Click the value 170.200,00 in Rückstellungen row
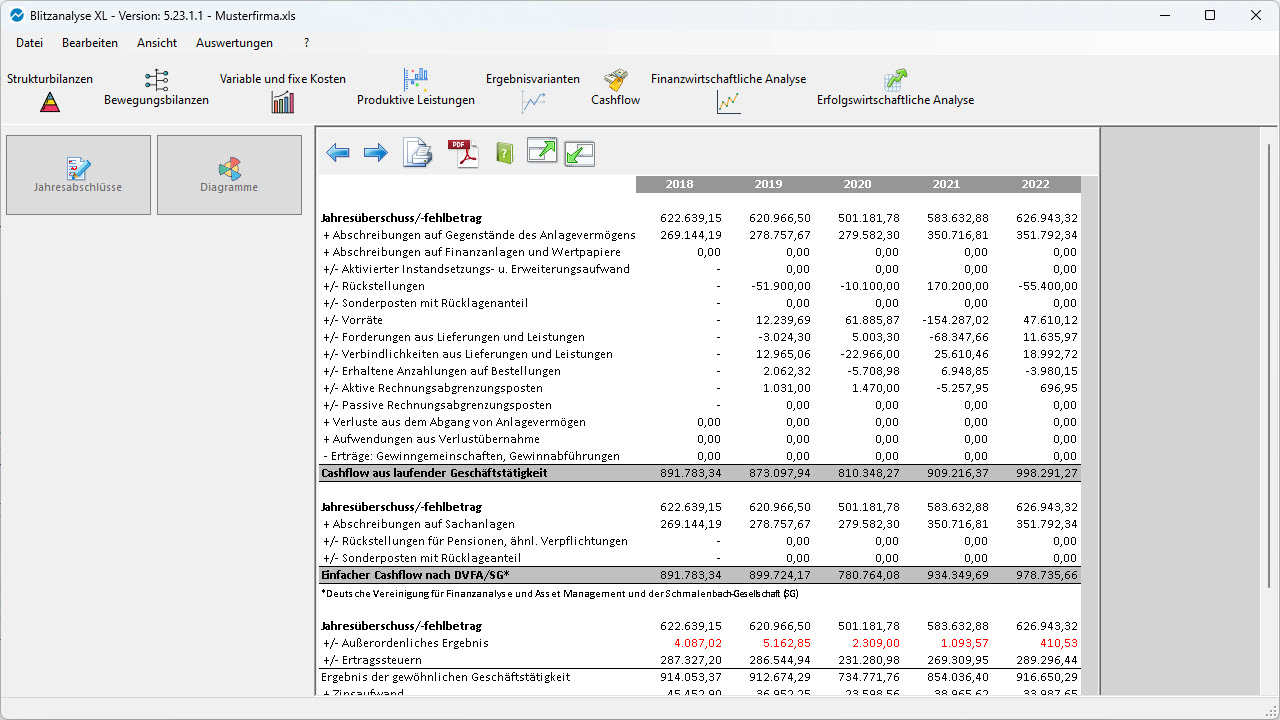The image size is (1280, 720). (x=957, y=286)
